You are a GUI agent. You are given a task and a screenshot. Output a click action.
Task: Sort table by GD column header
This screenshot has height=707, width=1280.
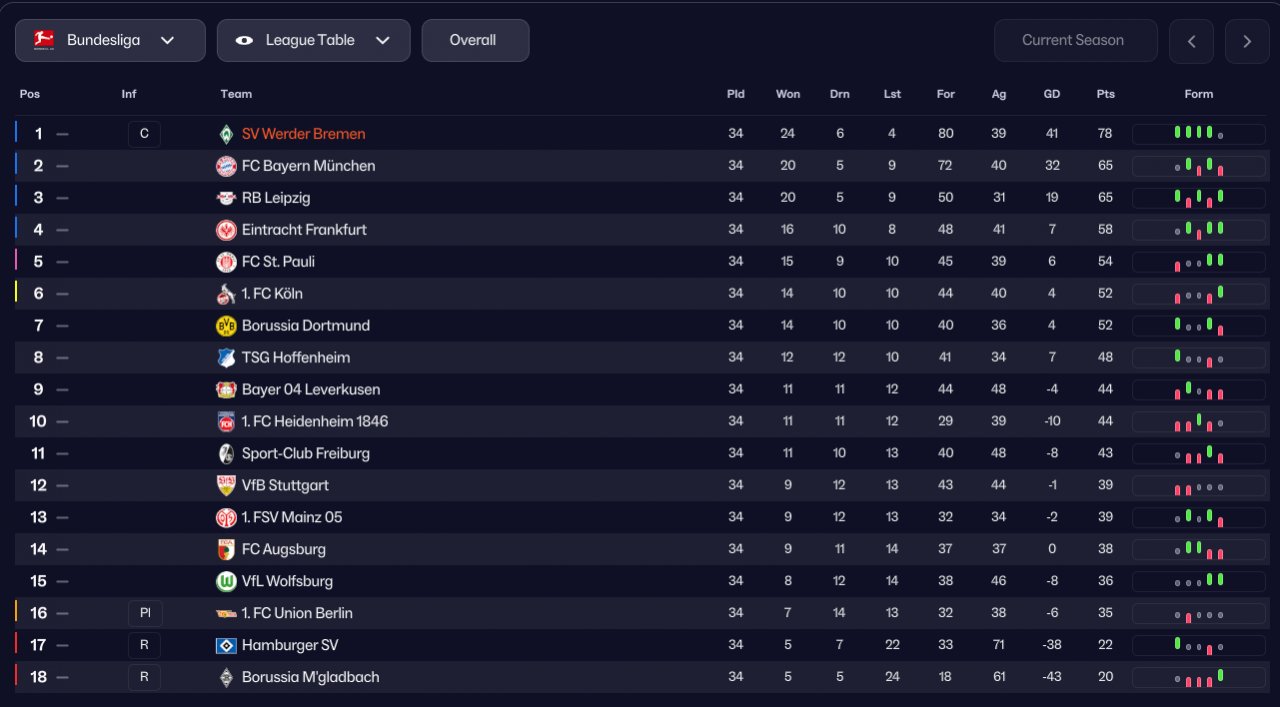click(x=1052, y=94)
